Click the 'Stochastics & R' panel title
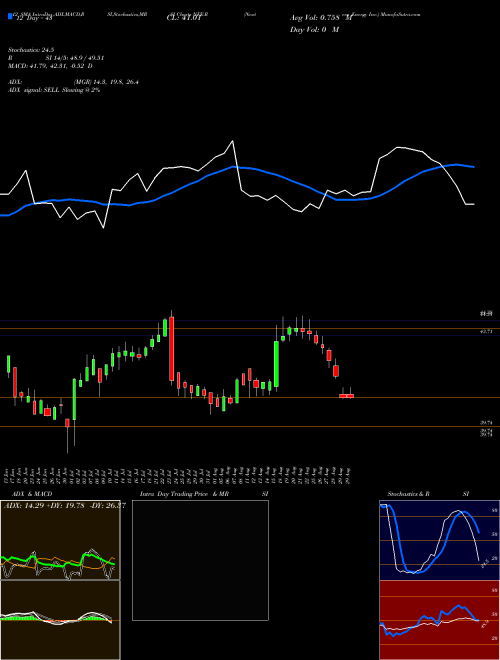 (x=408, y=494)
